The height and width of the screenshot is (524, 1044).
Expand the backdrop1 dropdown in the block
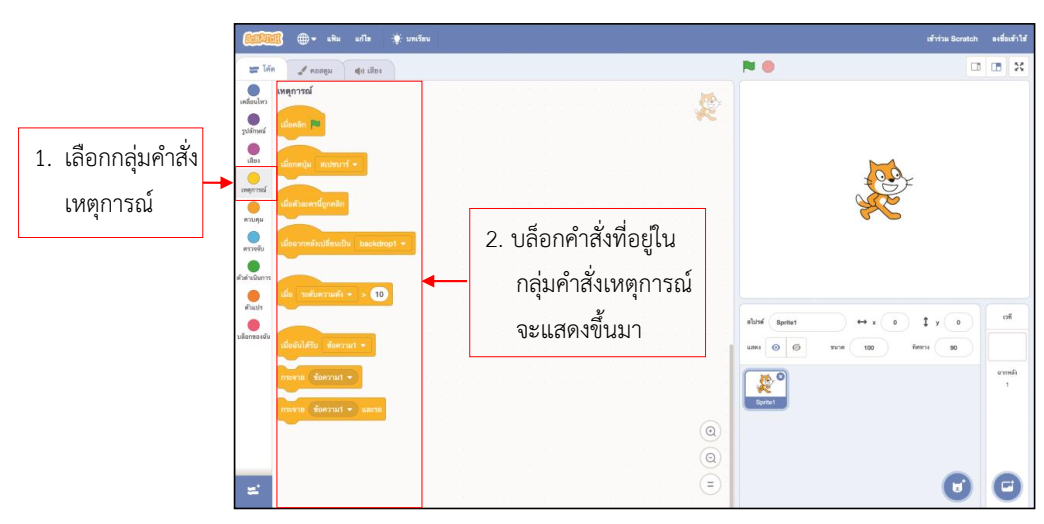coord(385,243)
